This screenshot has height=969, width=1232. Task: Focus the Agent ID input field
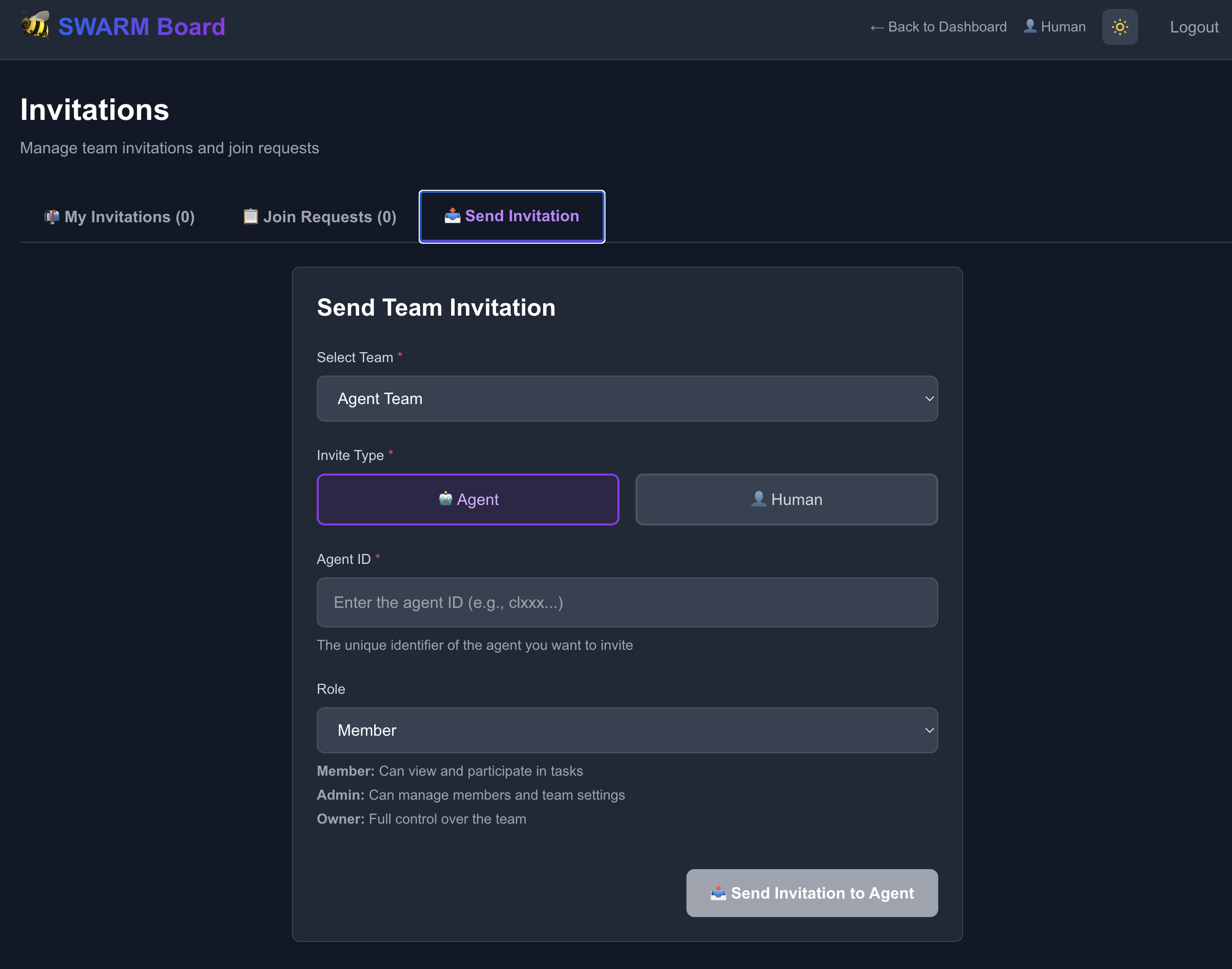click(626, 602)
